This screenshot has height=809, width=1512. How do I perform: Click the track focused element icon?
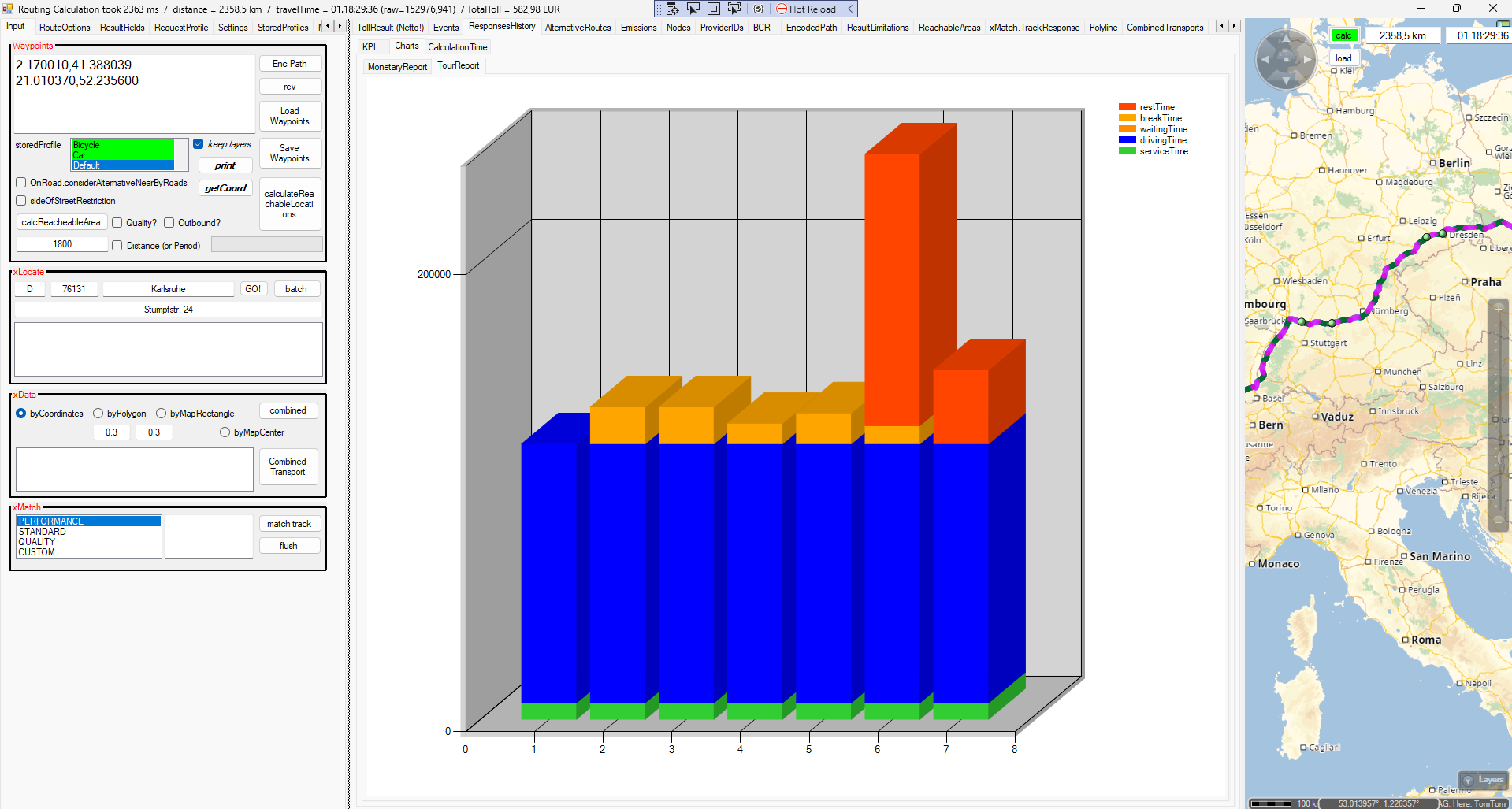tap(734, 9)
